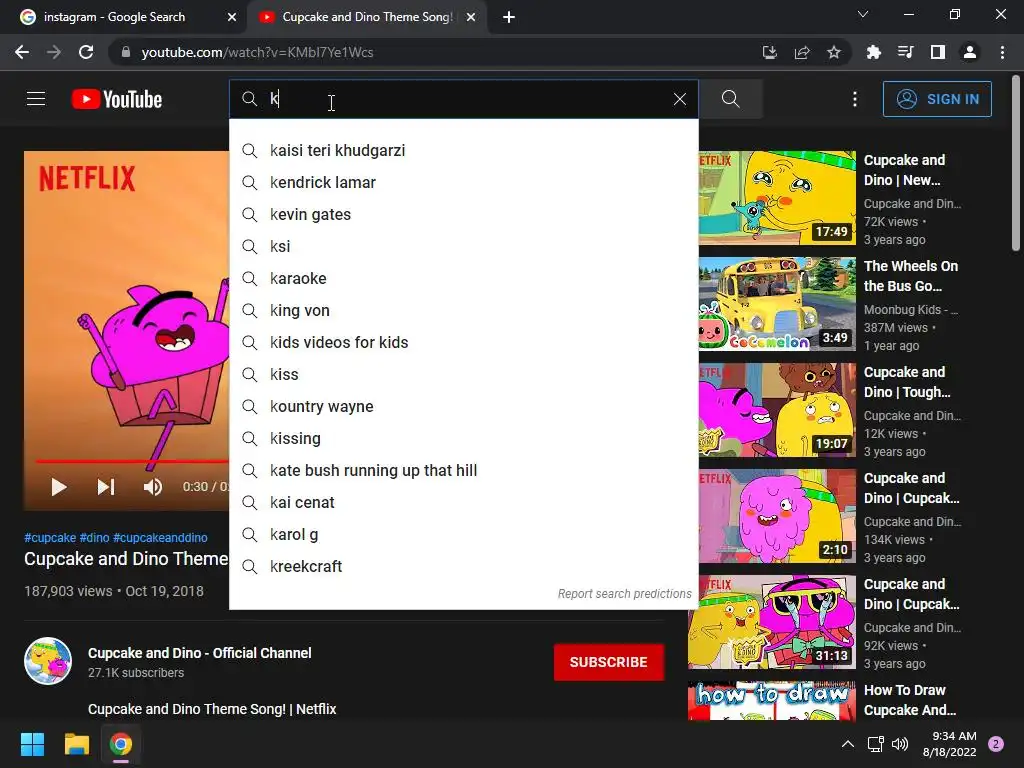Open Cupcake and Dino channel avatar
This screenshot has height=768, width=1024.
tap(48, 661)
